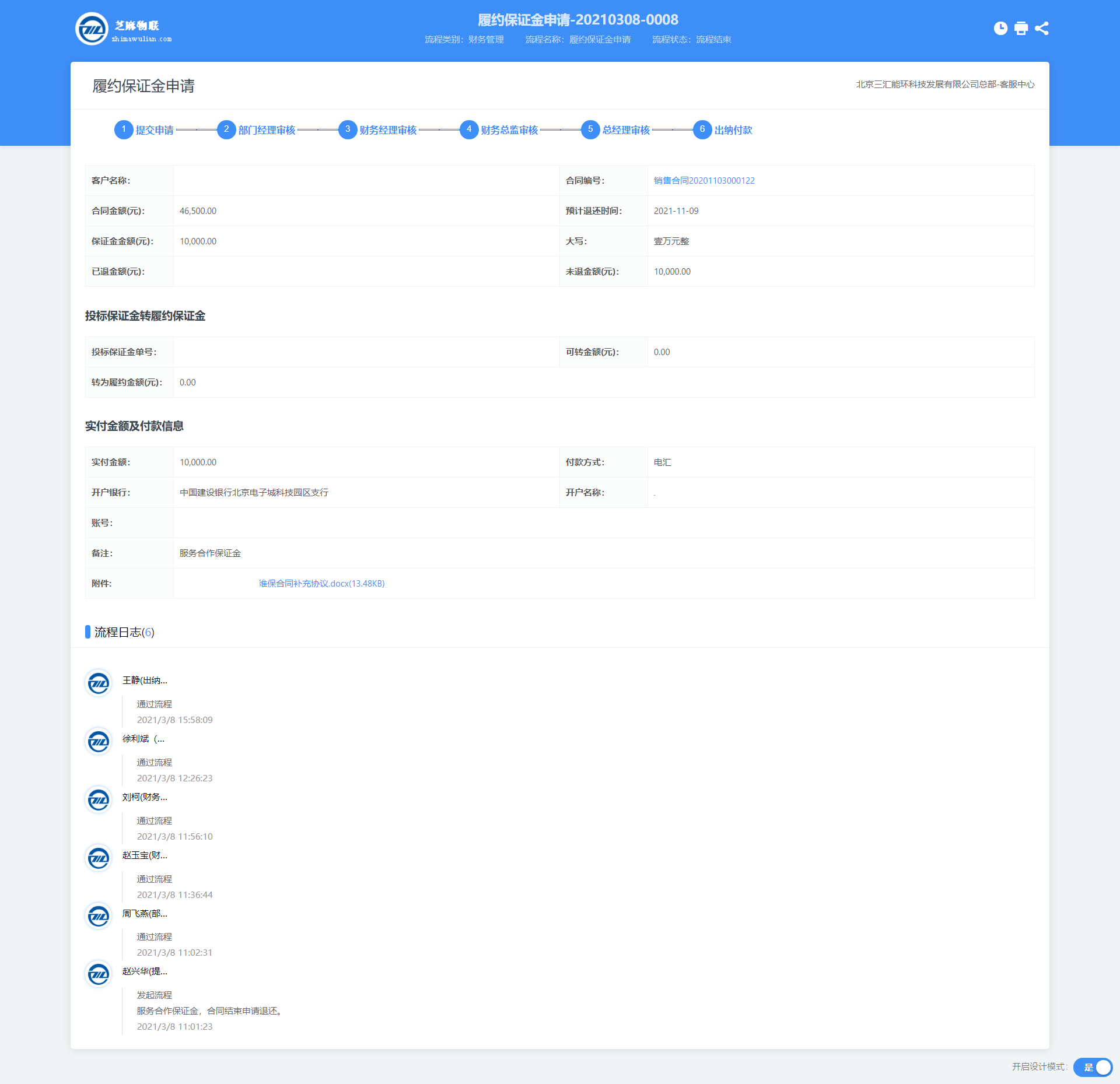
Task: Select the 出纳付款 step label
Action: coord(733,130)
